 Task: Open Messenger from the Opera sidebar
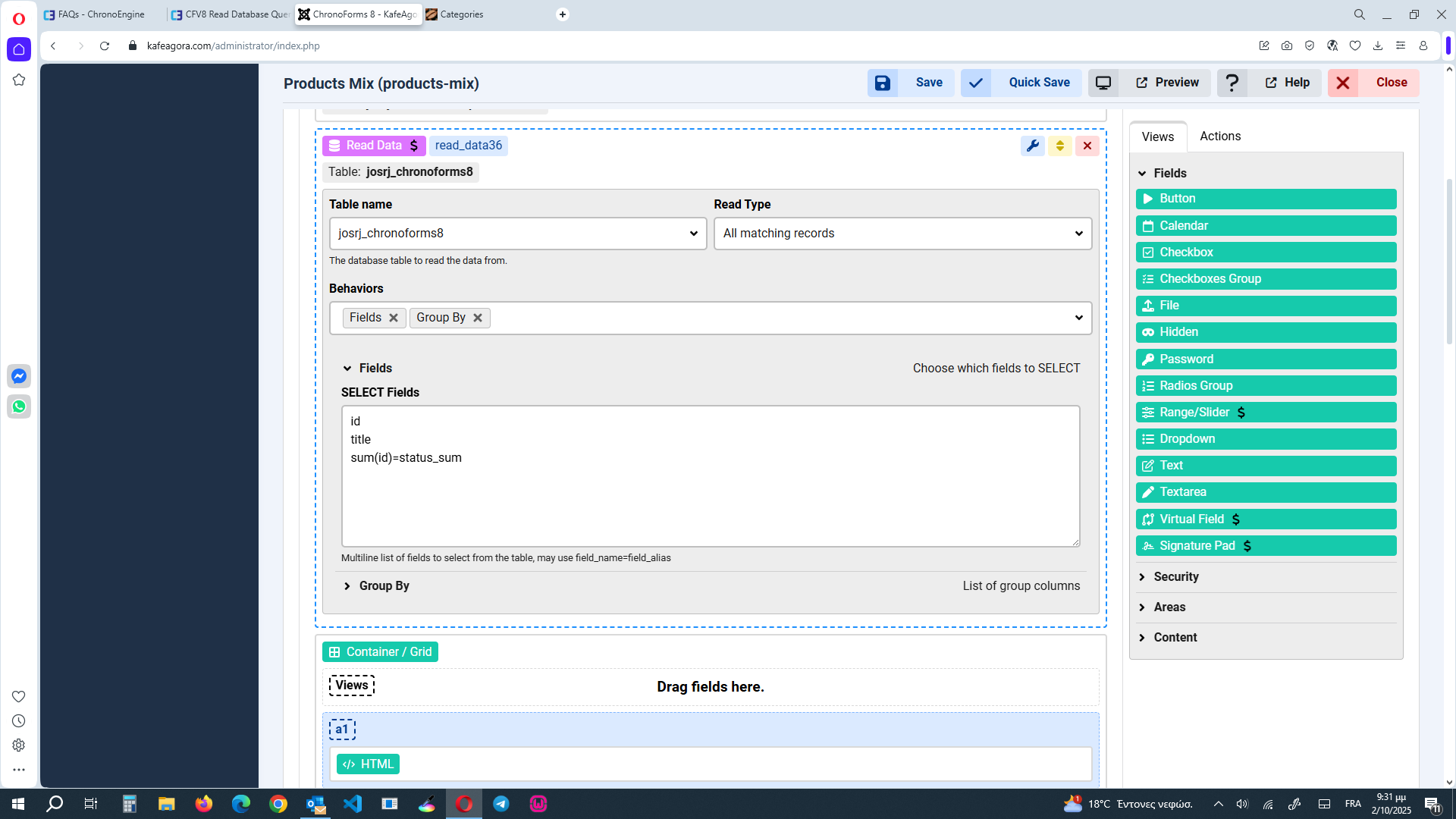[19, 375]
